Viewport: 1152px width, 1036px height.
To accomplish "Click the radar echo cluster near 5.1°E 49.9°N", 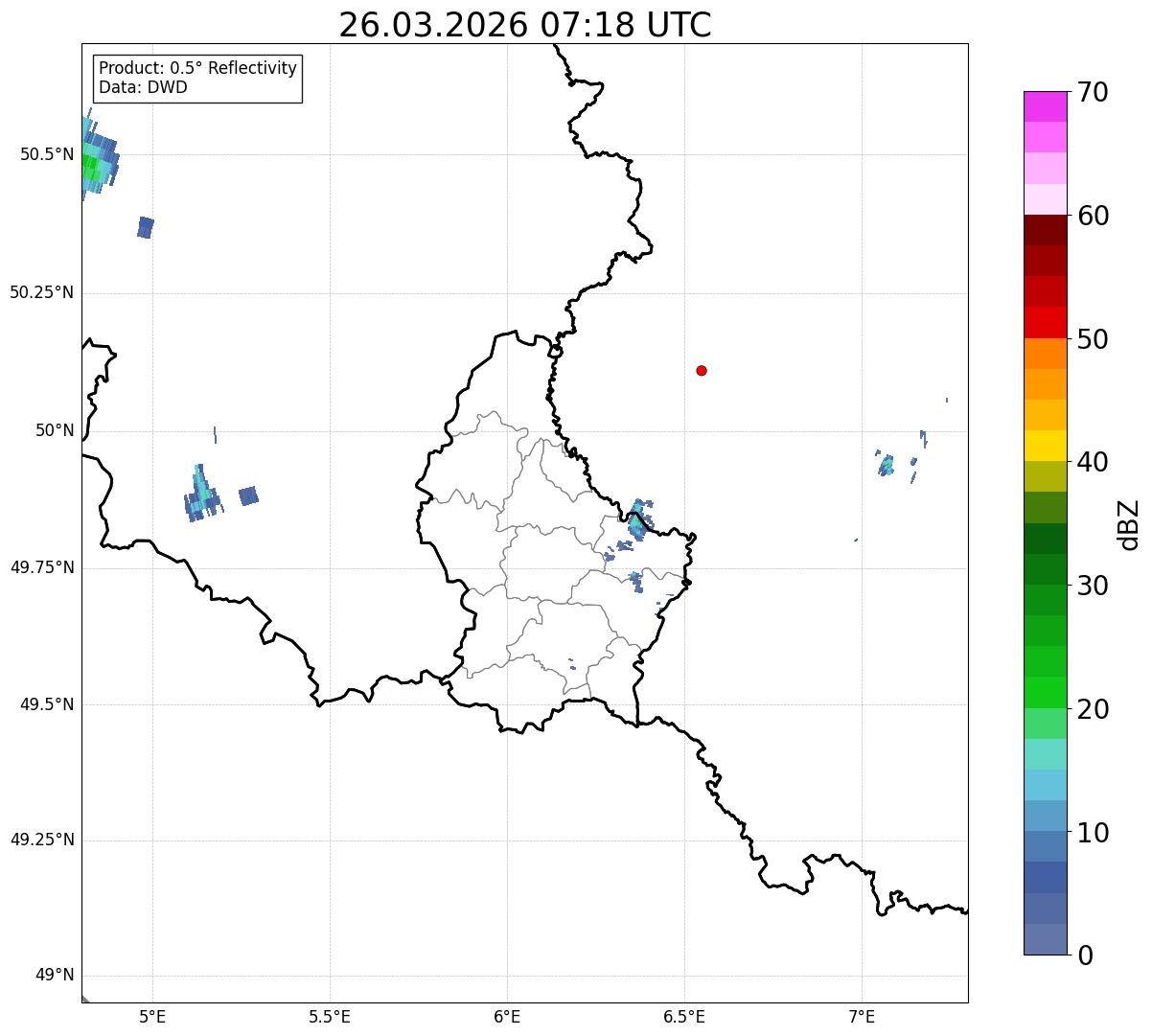I will pyautogui.click(x=201, y=494).
